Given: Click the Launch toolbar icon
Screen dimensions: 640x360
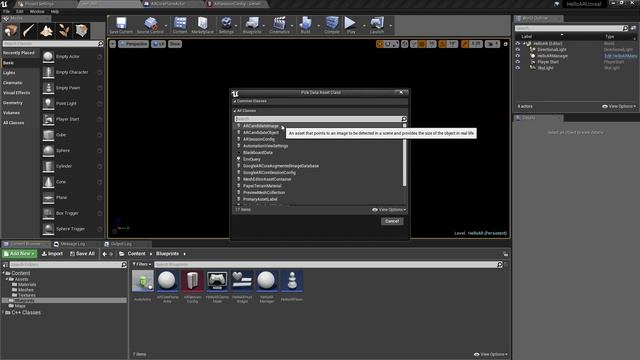Looking at the screenshot, I should tap(377, 25).
